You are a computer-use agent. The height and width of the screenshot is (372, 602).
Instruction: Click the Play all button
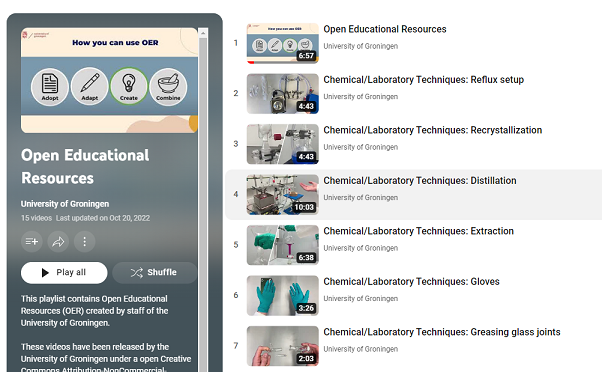pos(64,273)
